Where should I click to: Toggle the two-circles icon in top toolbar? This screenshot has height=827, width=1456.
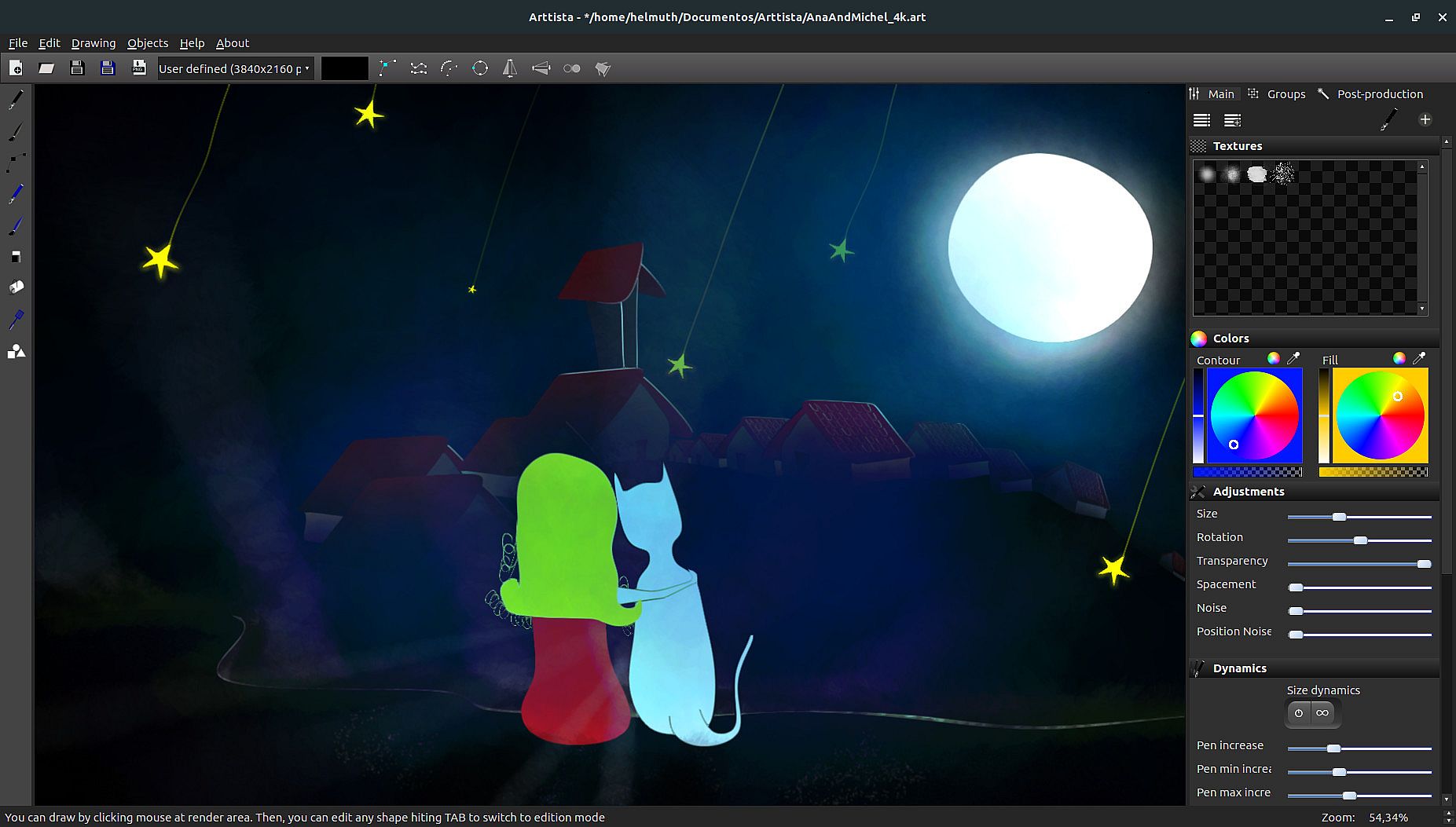[x=572, y=68]
